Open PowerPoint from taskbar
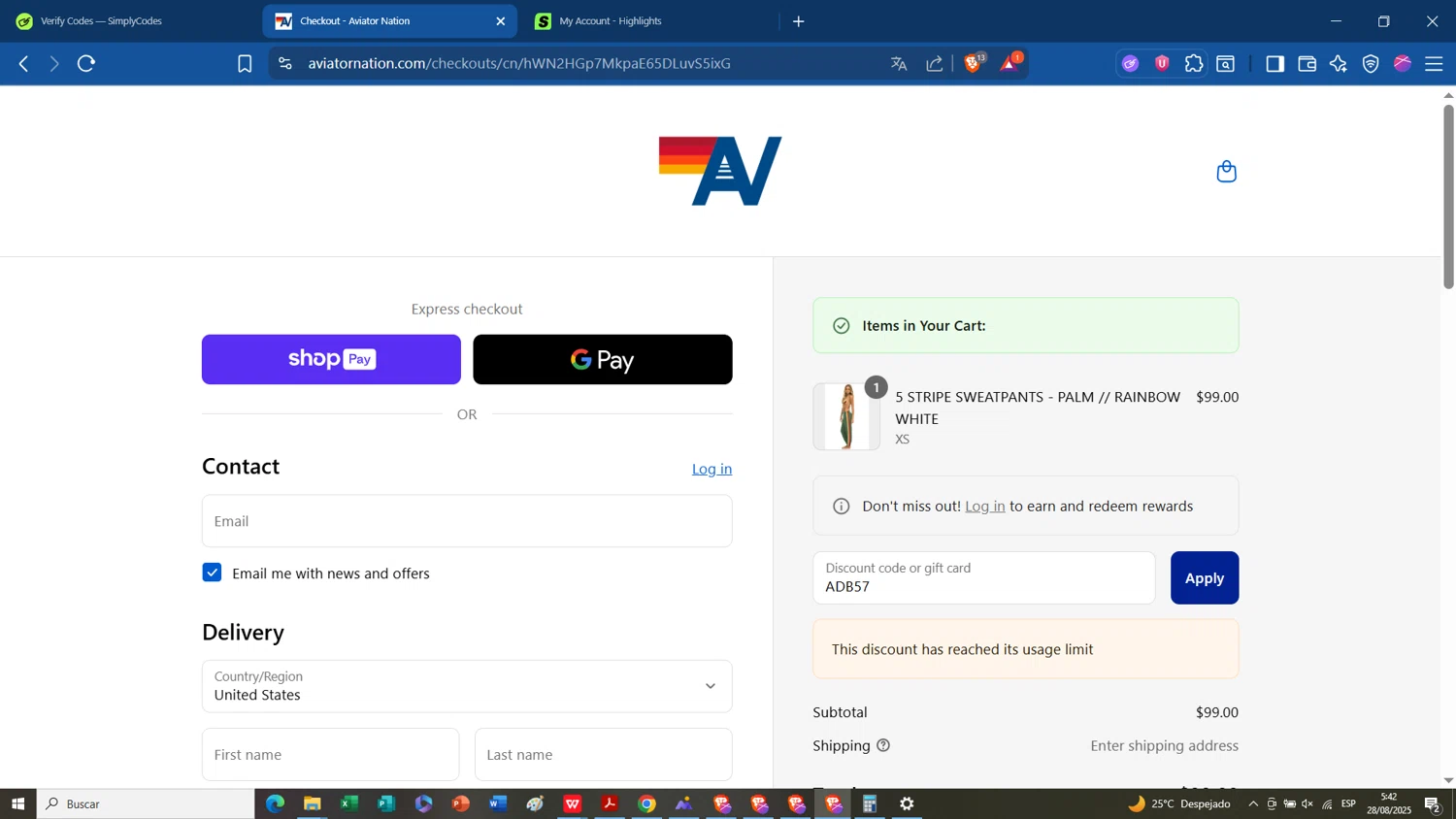 coord(460,803)
